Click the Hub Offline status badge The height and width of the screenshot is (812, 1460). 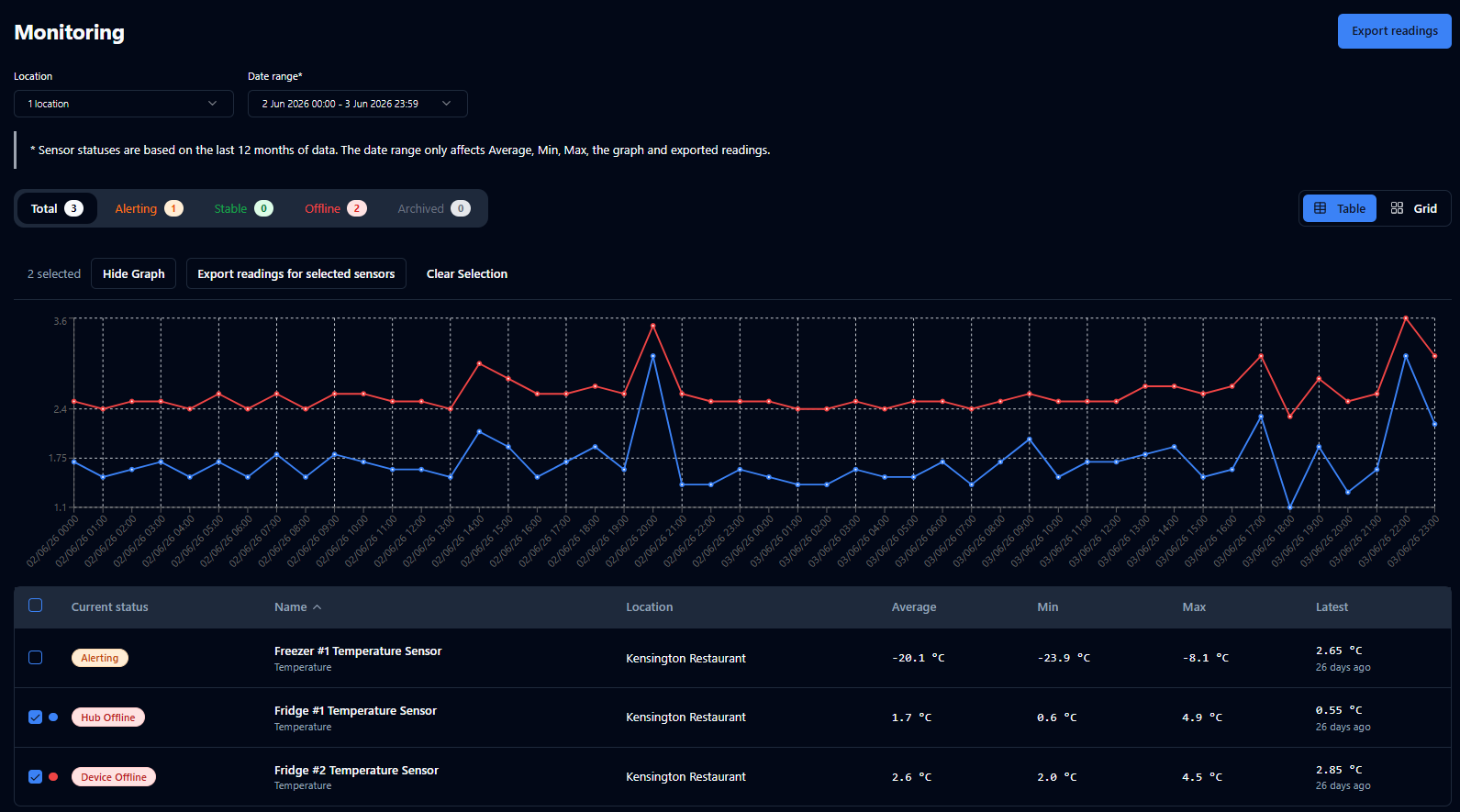pyautogui.click(x=108, y=717)
